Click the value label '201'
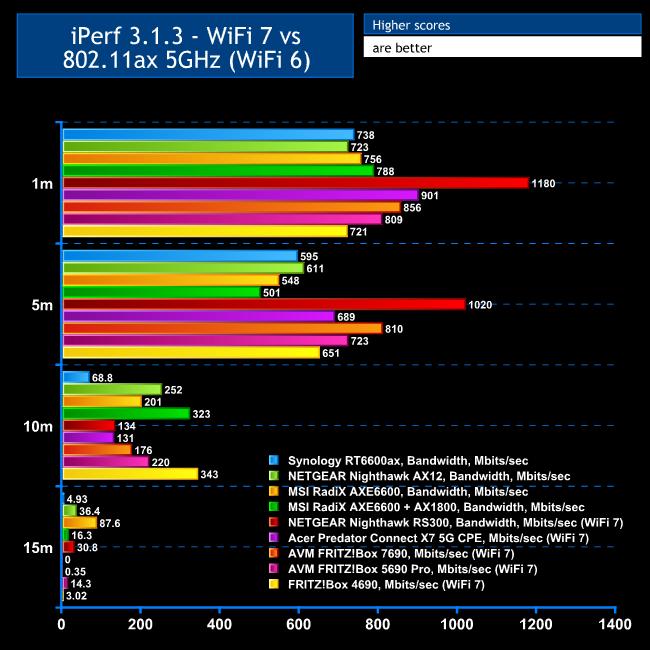The height and width of the screenshot is (650, 650). click(x=153, y=402)
